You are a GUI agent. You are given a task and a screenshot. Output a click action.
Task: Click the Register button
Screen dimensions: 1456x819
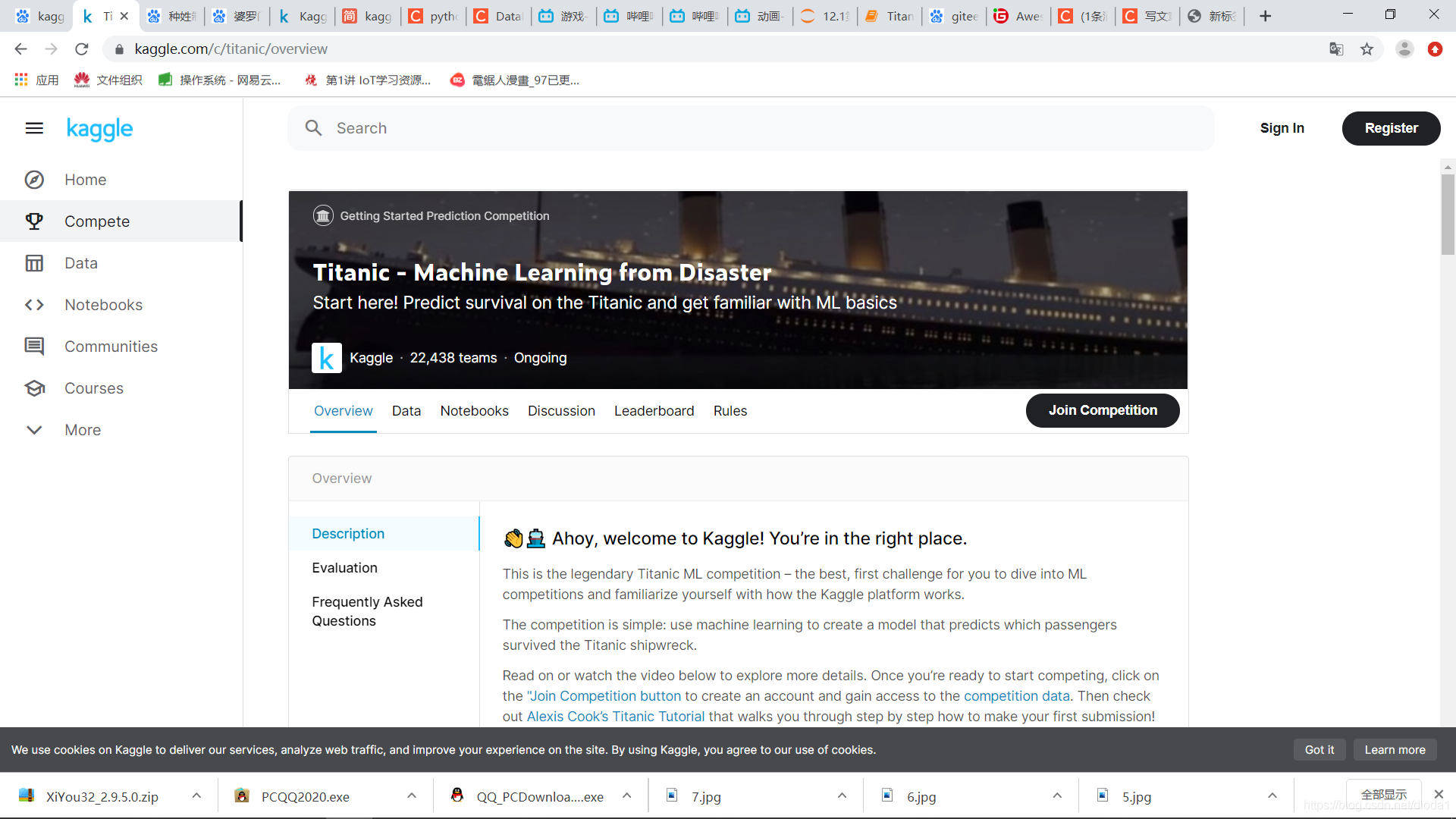(1391, 128)
